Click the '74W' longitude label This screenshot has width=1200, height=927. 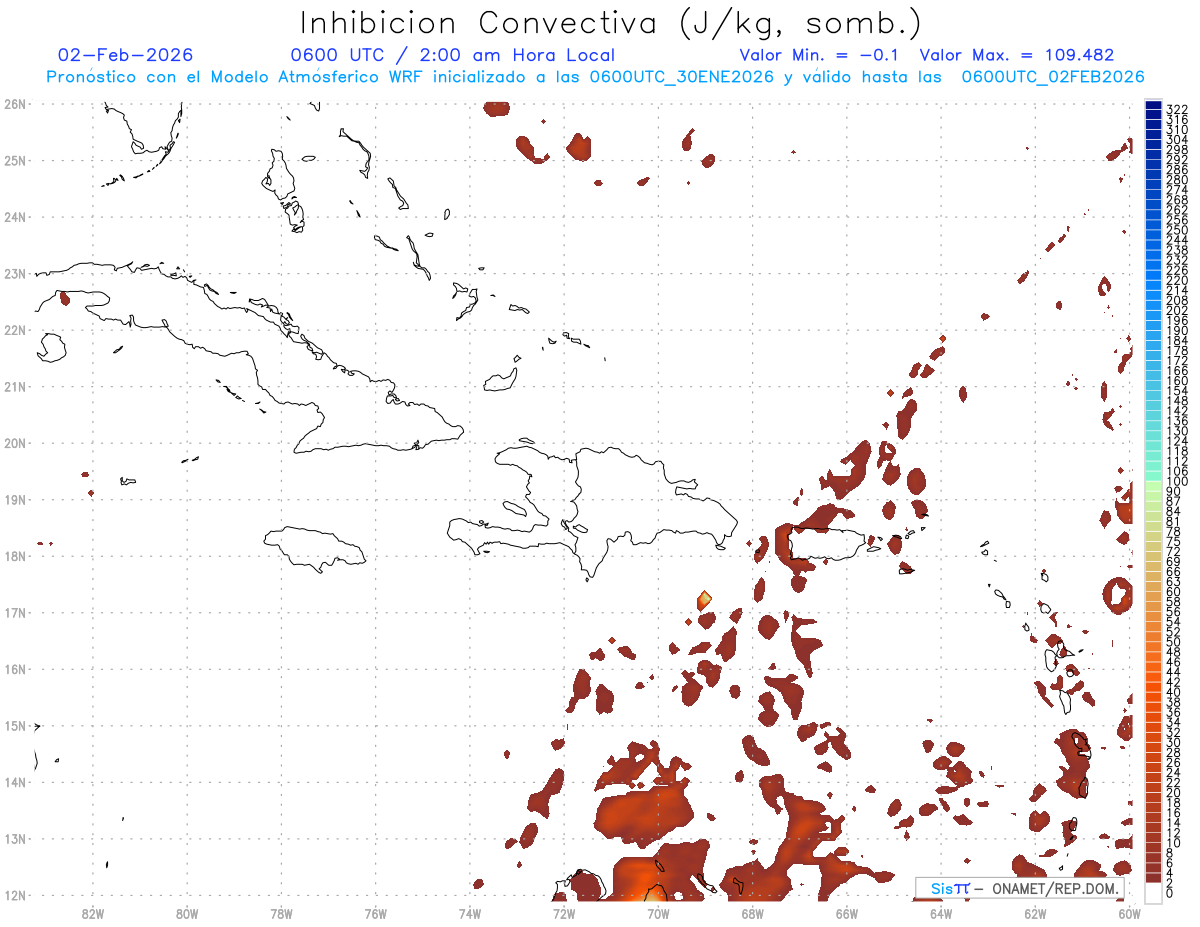[470, 912]
